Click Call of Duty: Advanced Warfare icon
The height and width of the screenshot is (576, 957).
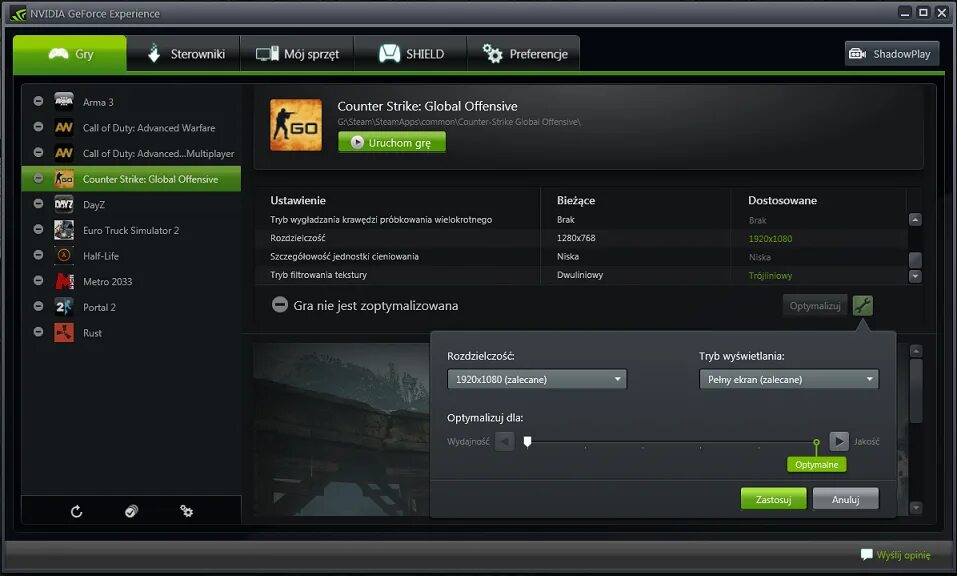(63, 127)
